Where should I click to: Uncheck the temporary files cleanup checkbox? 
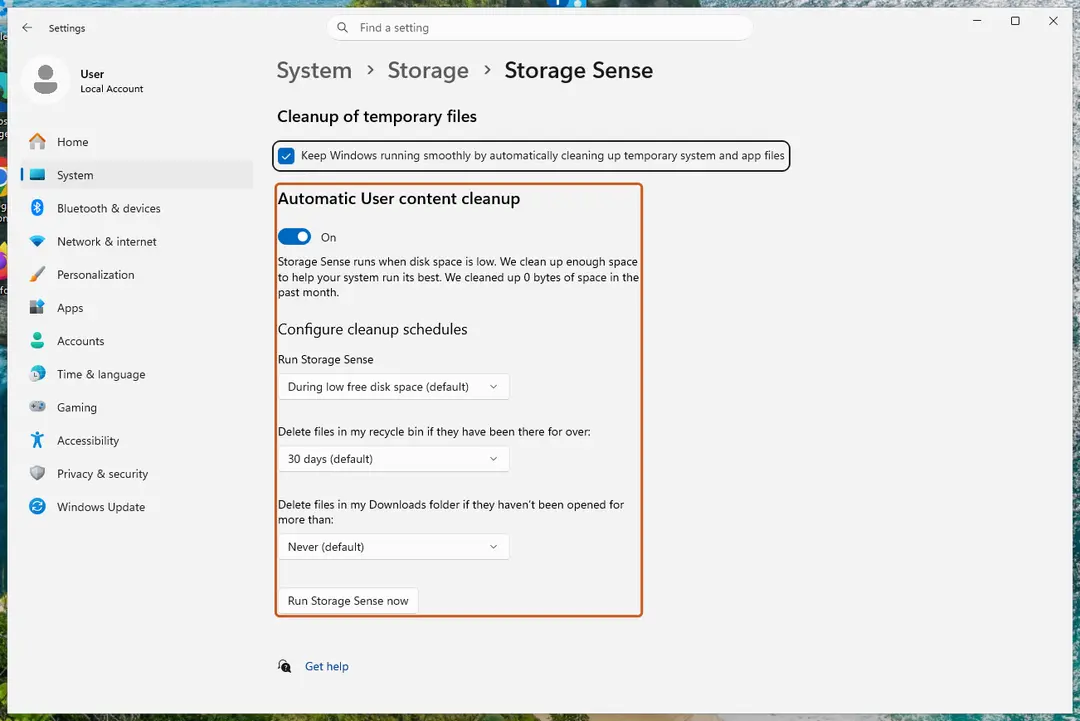click(x=286, y=156)
